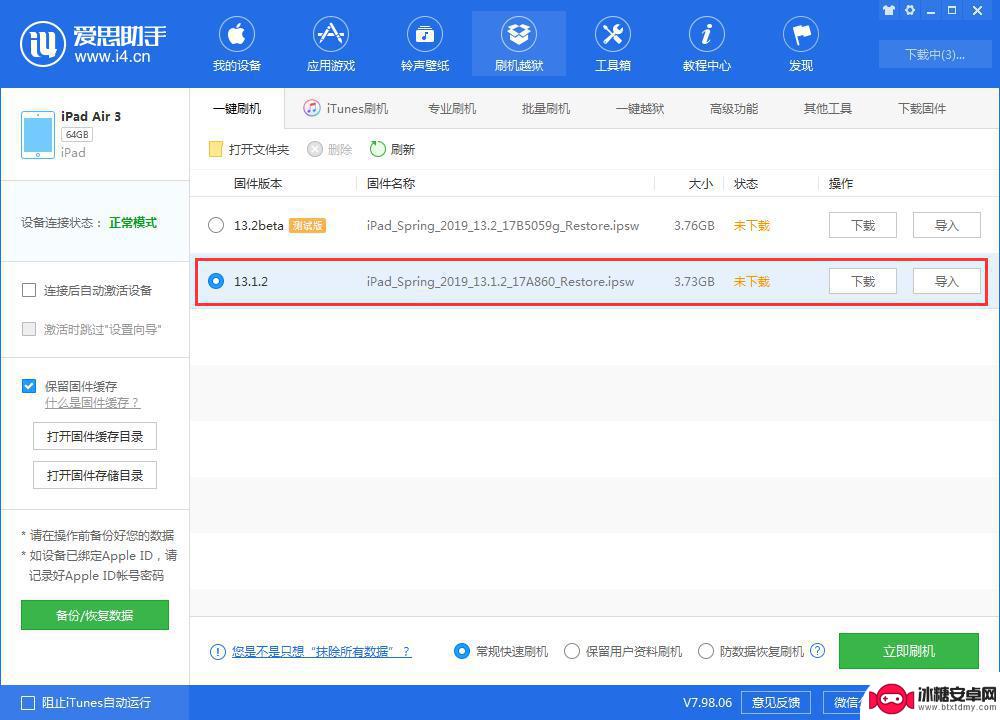
Task: Switch to the 批量刷机 tab
Action: [546, 108]
